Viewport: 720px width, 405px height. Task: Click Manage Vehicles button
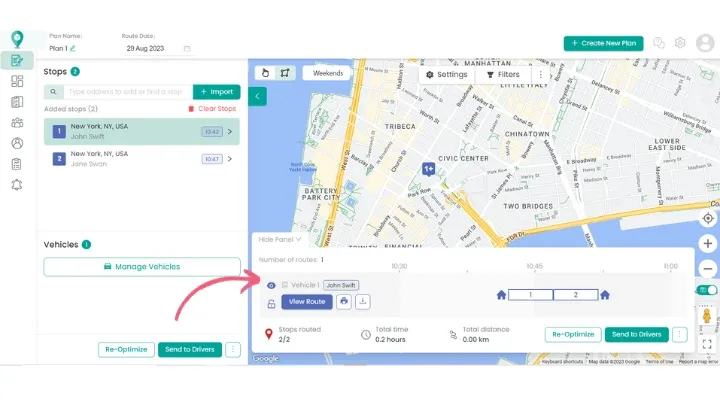coord(142,267)
